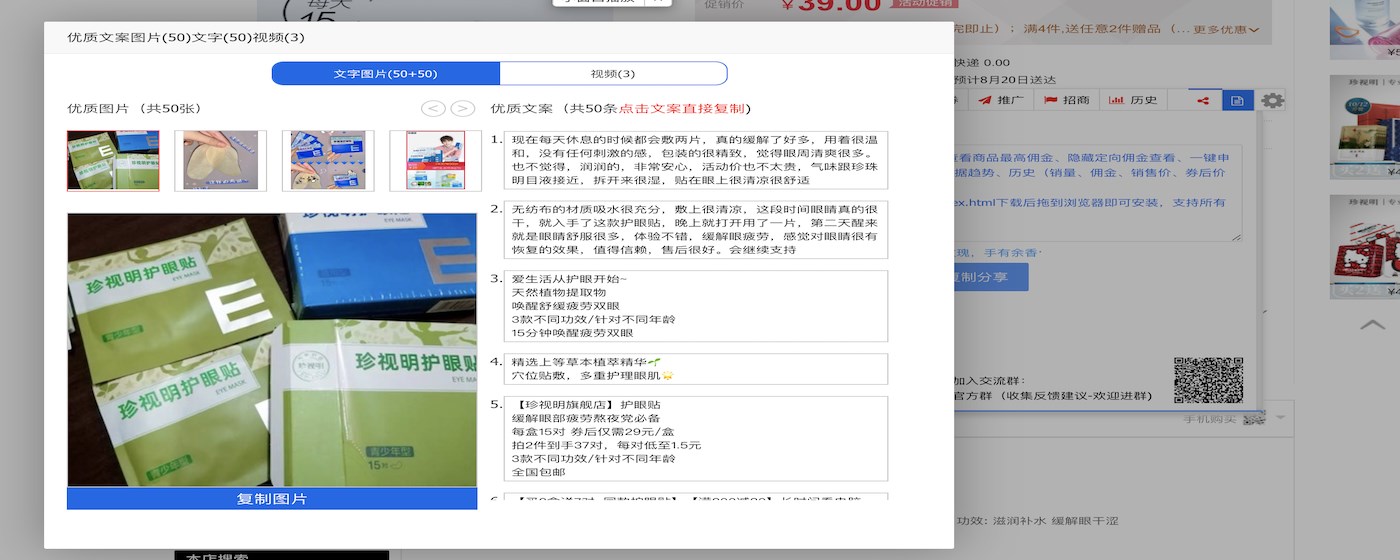The height and width of the screenshot is (560, 1400).
Task: Copy text 5 starting 【珍视明旗舰店】护眼贴
Action: point(696,438)
